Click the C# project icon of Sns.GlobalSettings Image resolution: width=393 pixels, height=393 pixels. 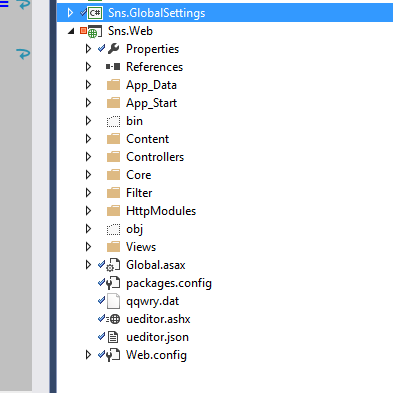(95, 13)
